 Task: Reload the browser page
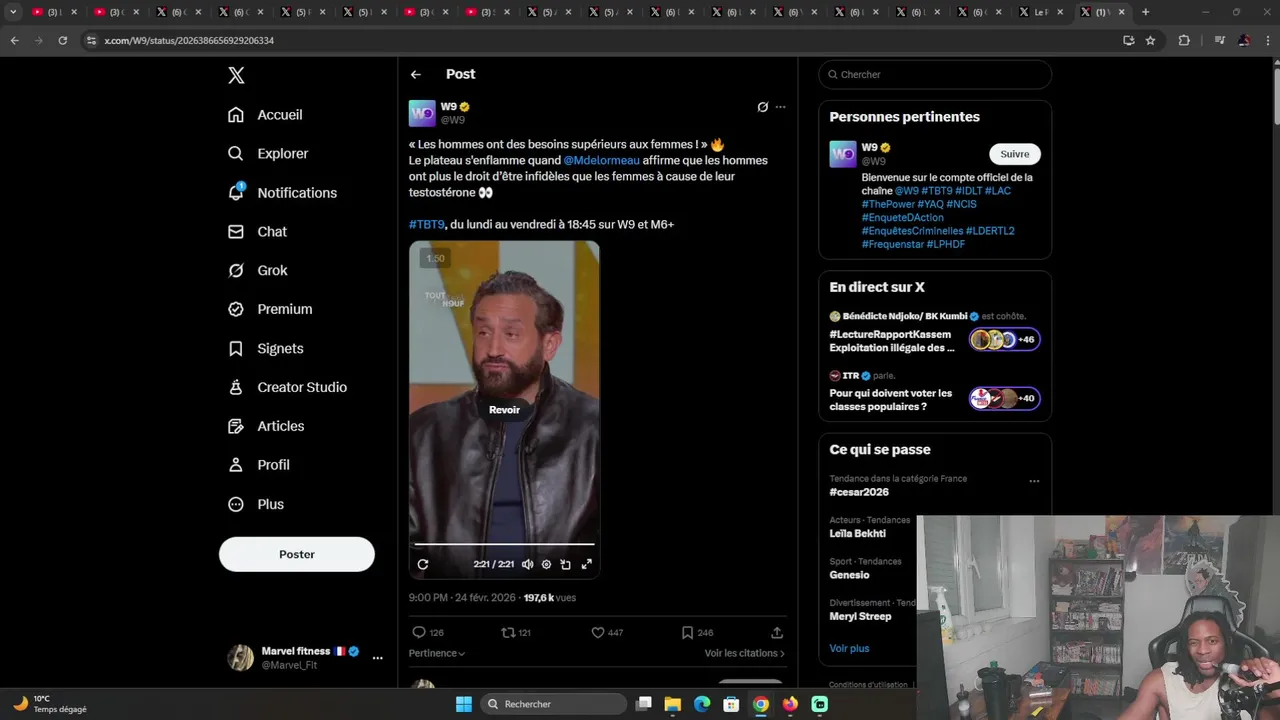tap(62, 40)
